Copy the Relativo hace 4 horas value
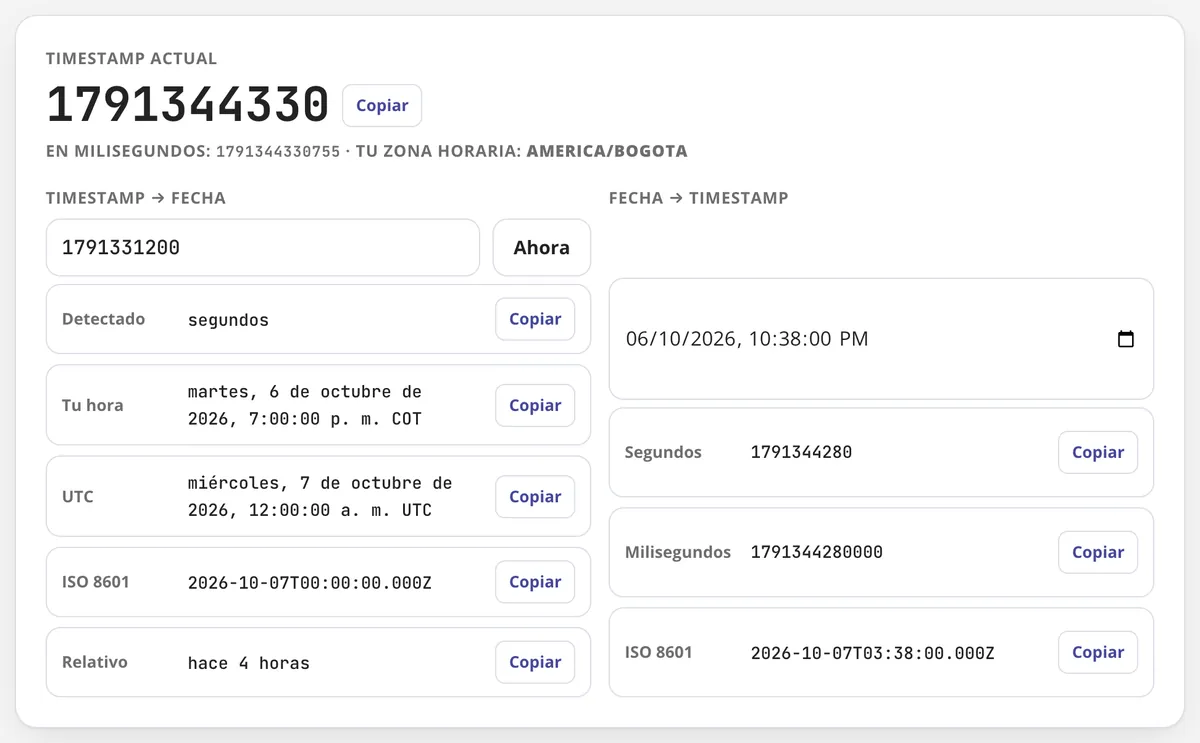This screenshot has width=1200, height=743. (535, 662)
